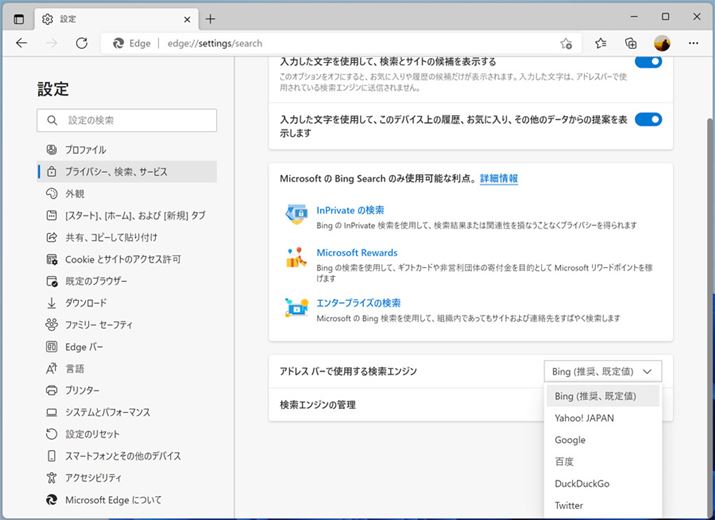Toggle search and site suggestions switch
715x520 pixels.
pyautogui.click(x=648, y=61)
